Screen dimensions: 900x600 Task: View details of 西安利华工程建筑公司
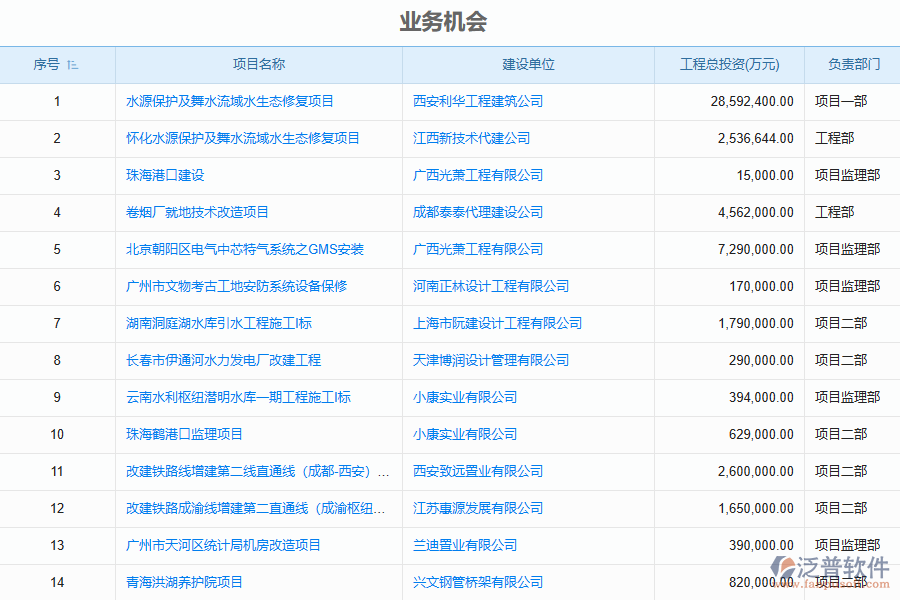(x=481, y=101)
